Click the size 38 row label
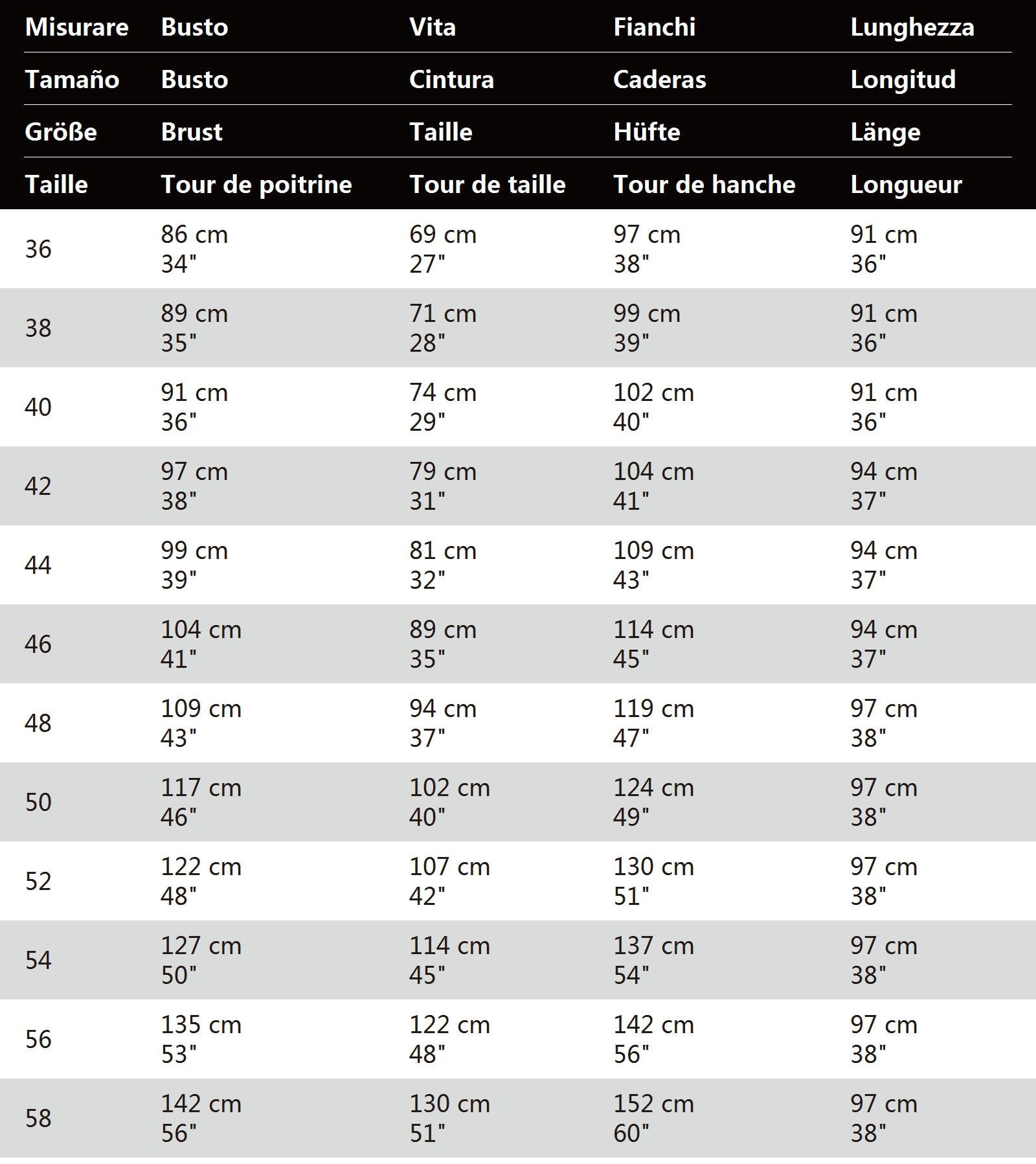The width and height of the screenshot is (1036, 1164). [38, 328]
